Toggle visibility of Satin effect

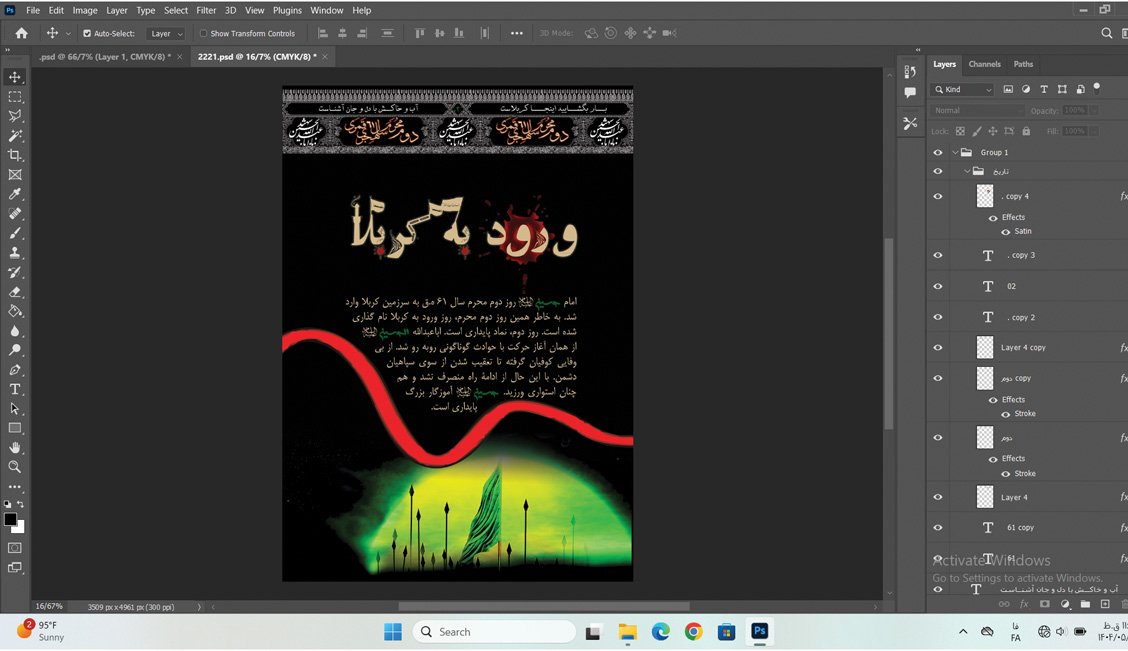(1006, 232)
